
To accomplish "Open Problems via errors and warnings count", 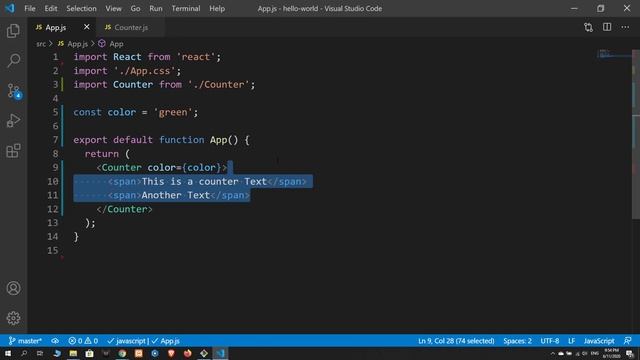I will (83, 341).
